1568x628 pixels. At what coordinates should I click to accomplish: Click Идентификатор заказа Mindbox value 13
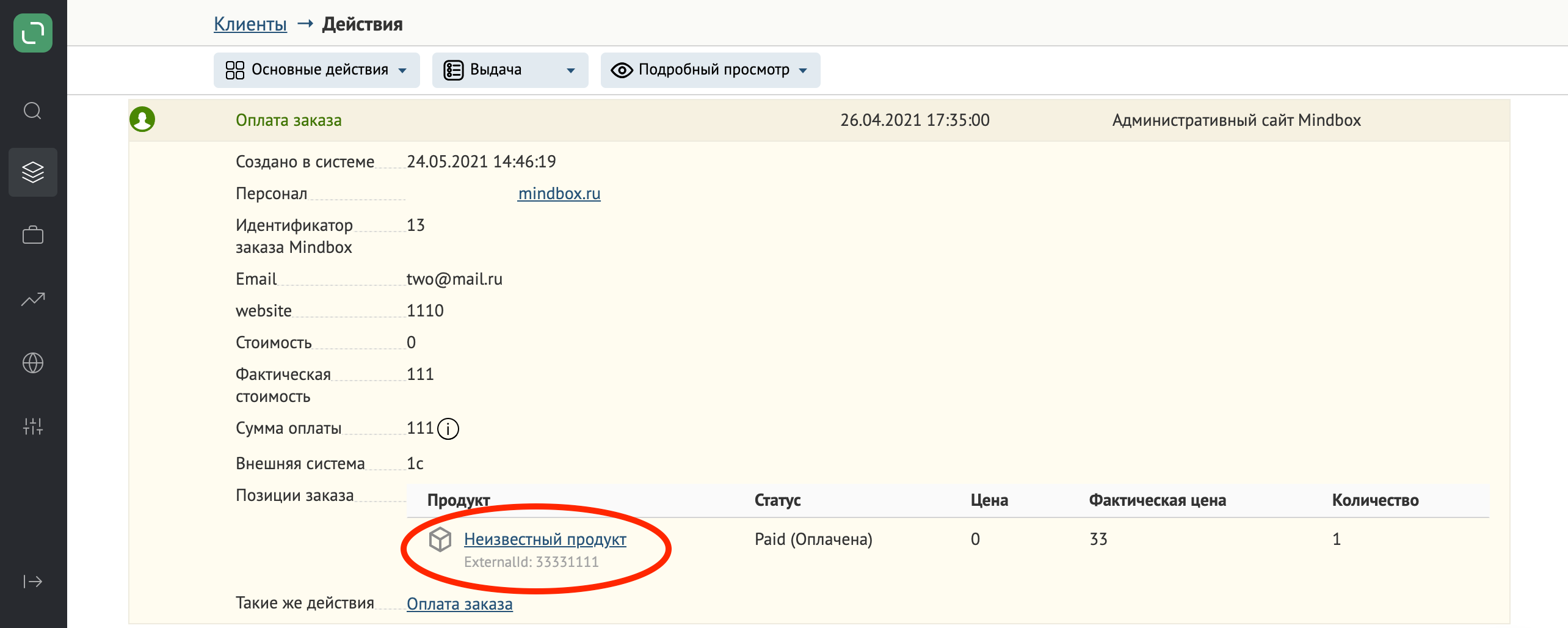coord(416,225)
